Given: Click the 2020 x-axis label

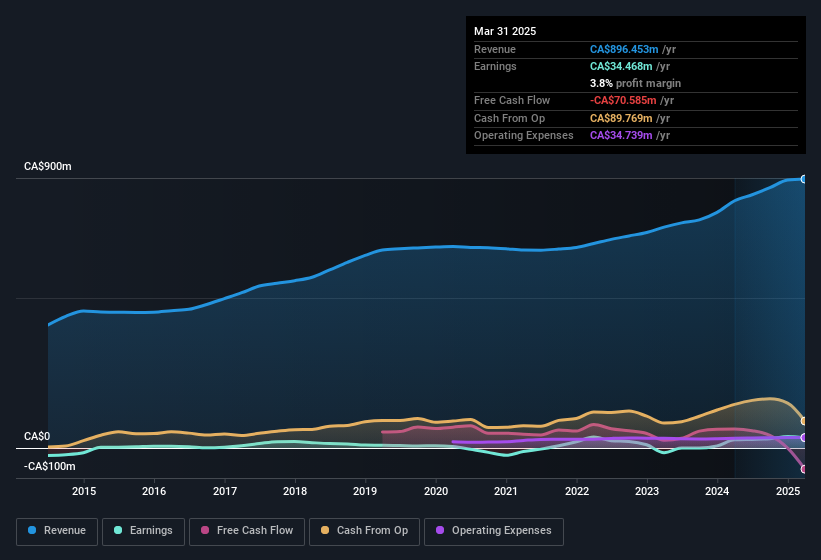Looking at the screenshot, I should coord(436,491).
